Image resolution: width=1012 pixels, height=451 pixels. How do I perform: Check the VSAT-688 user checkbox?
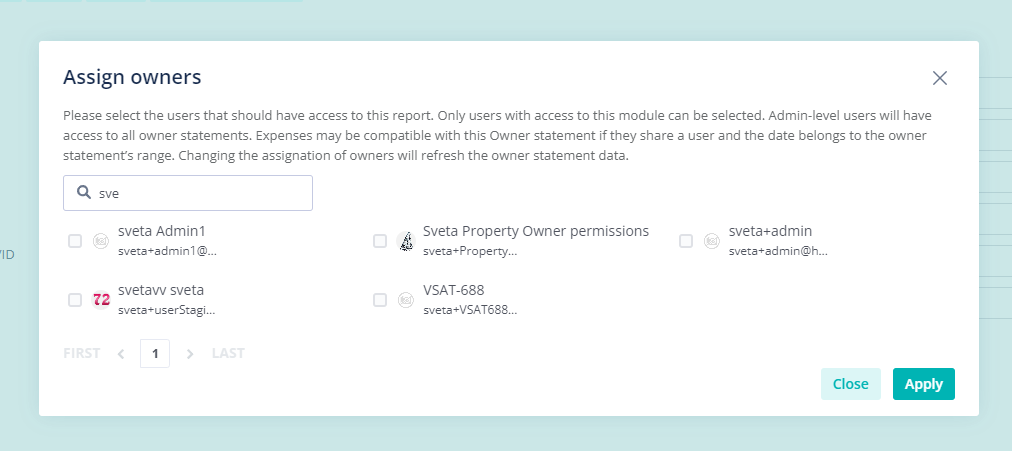tap(380, 299)
